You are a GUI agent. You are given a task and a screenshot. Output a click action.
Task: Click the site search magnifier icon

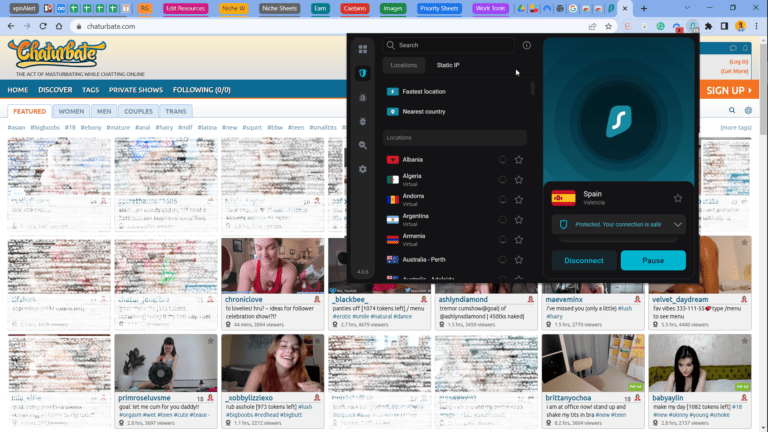coord(732,111)
